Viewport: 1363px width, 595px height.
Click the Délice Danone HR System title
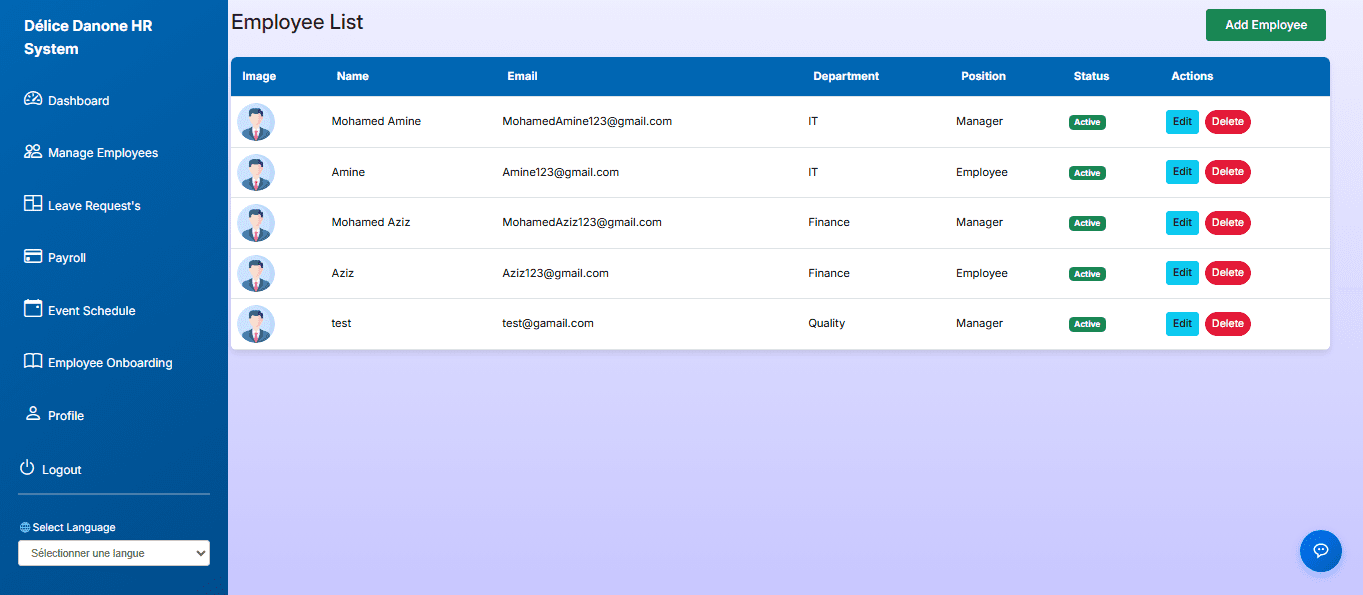(x=88, y=37)
